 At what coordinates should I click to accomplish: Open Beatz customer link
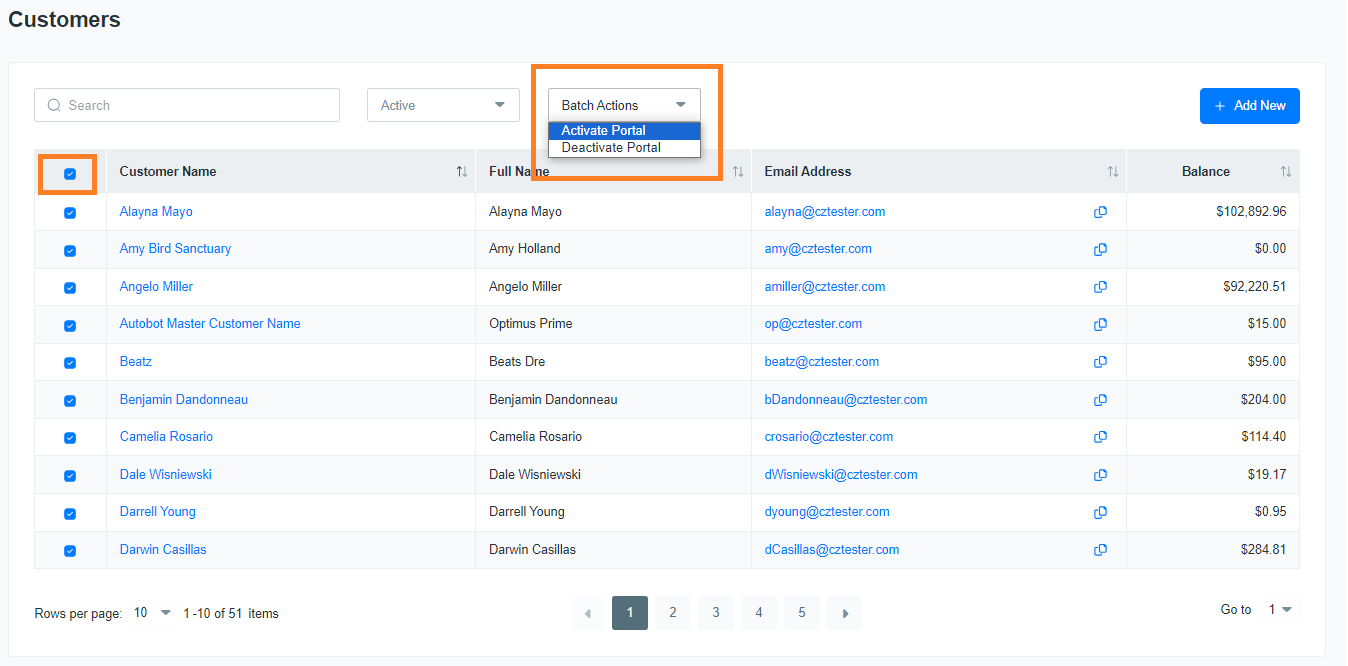(x=136, y=362)
